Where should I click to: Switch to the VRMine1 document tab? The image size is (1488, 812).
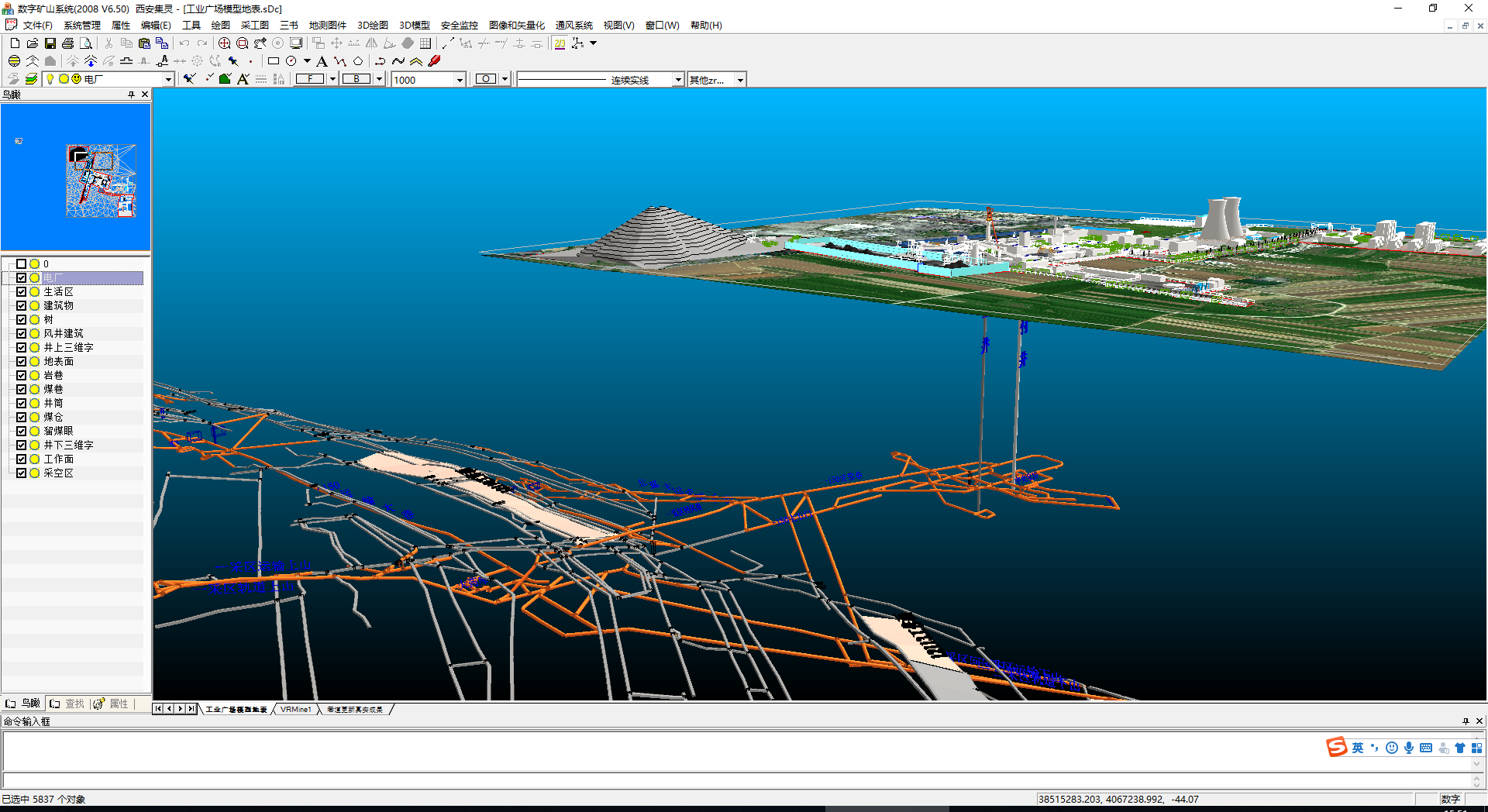click(x=295, y=710)
